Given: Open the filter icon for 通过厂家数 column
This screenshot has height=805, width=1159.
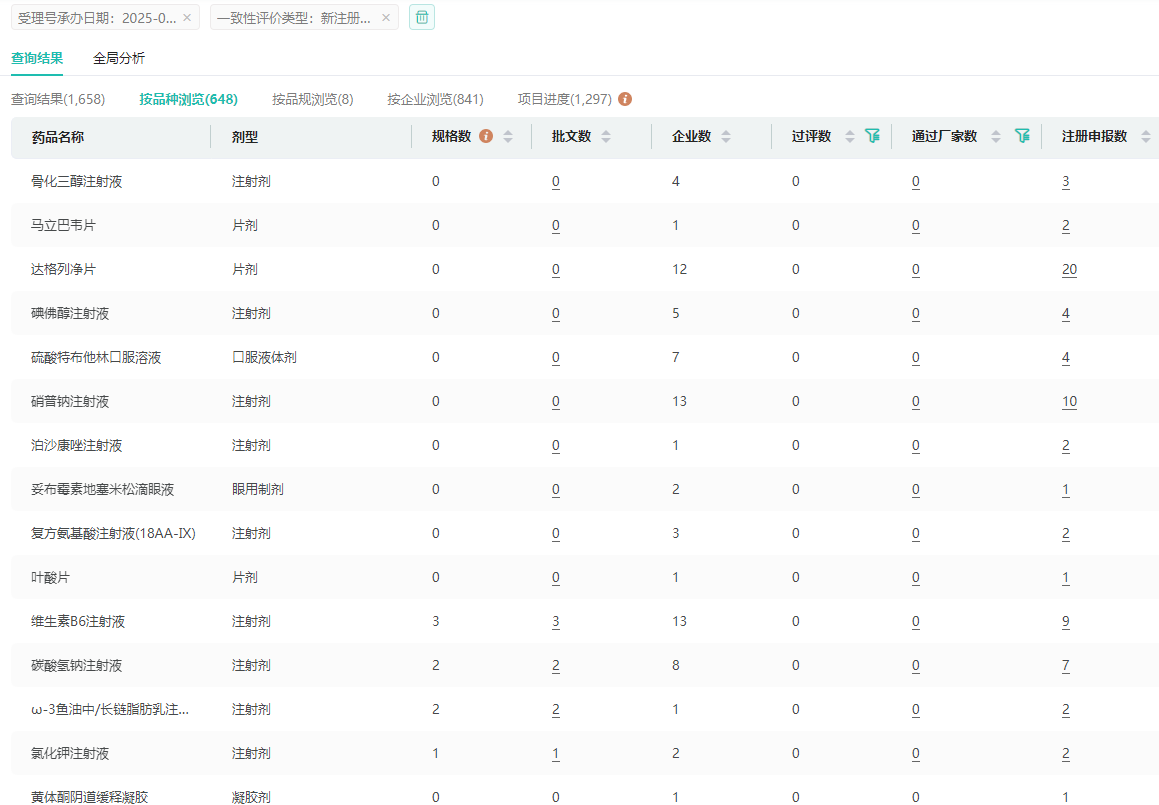Looking at the screenshot, I should pos(1022,136).
